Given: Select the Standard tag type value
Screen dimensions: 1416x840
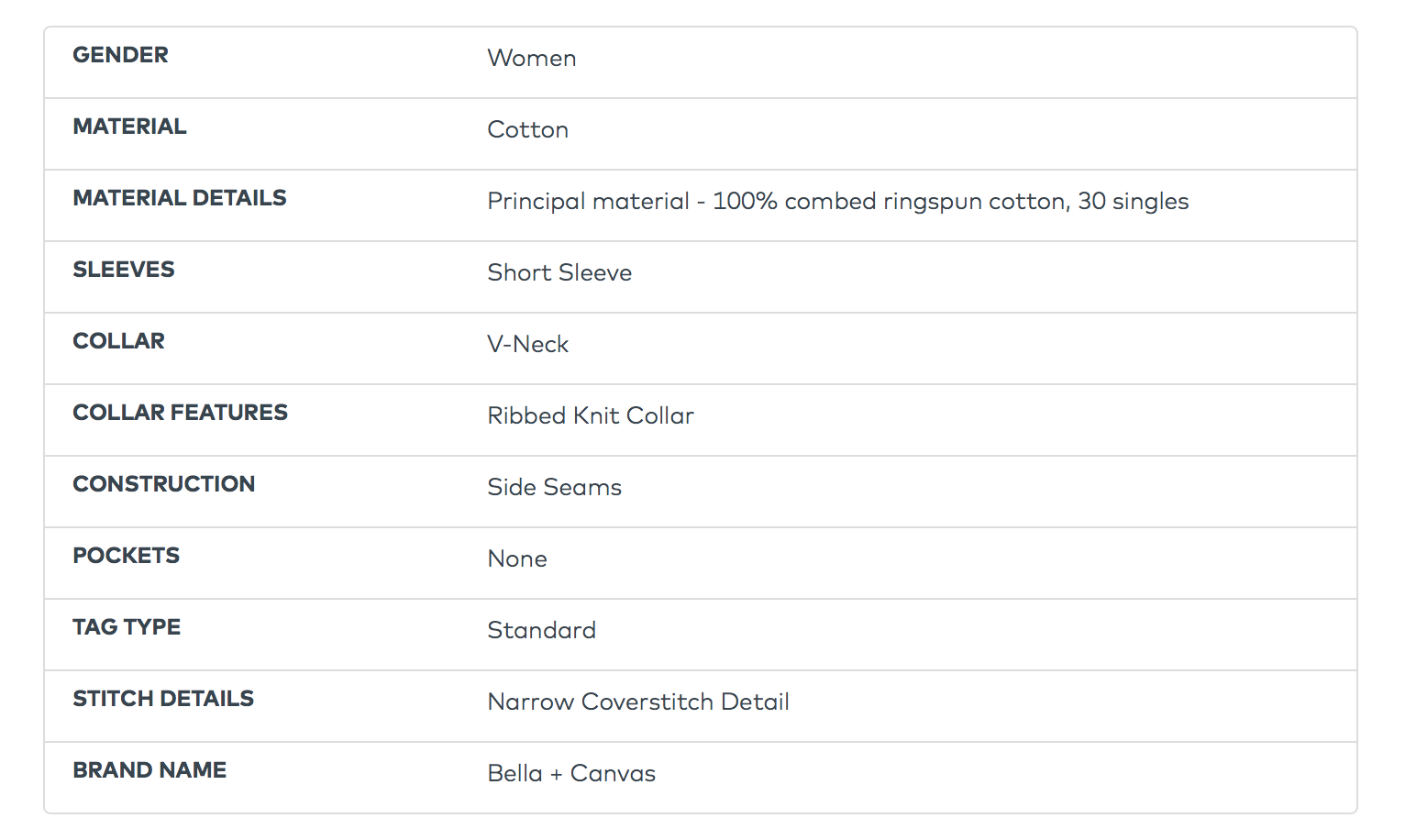Looking at the screenshot, I should pyautogui.click(x=541, y=631).
